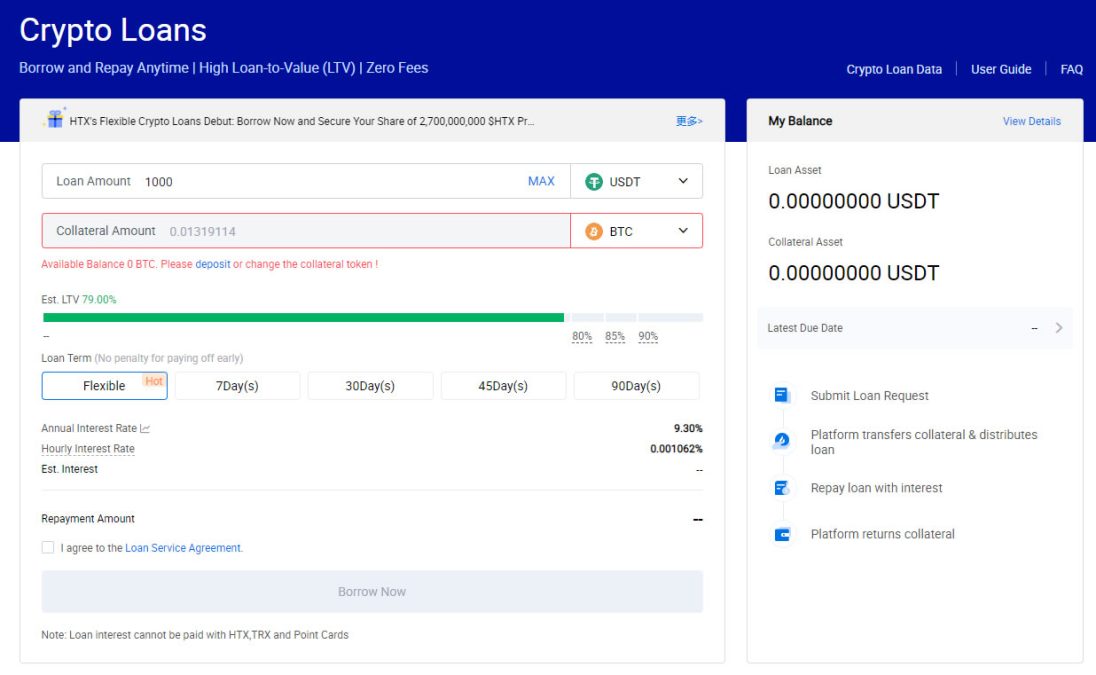This screenshot has width=1096, height=675.
Task: Click the USDT Tether coin icon
Action: click(x=593, y=182)
